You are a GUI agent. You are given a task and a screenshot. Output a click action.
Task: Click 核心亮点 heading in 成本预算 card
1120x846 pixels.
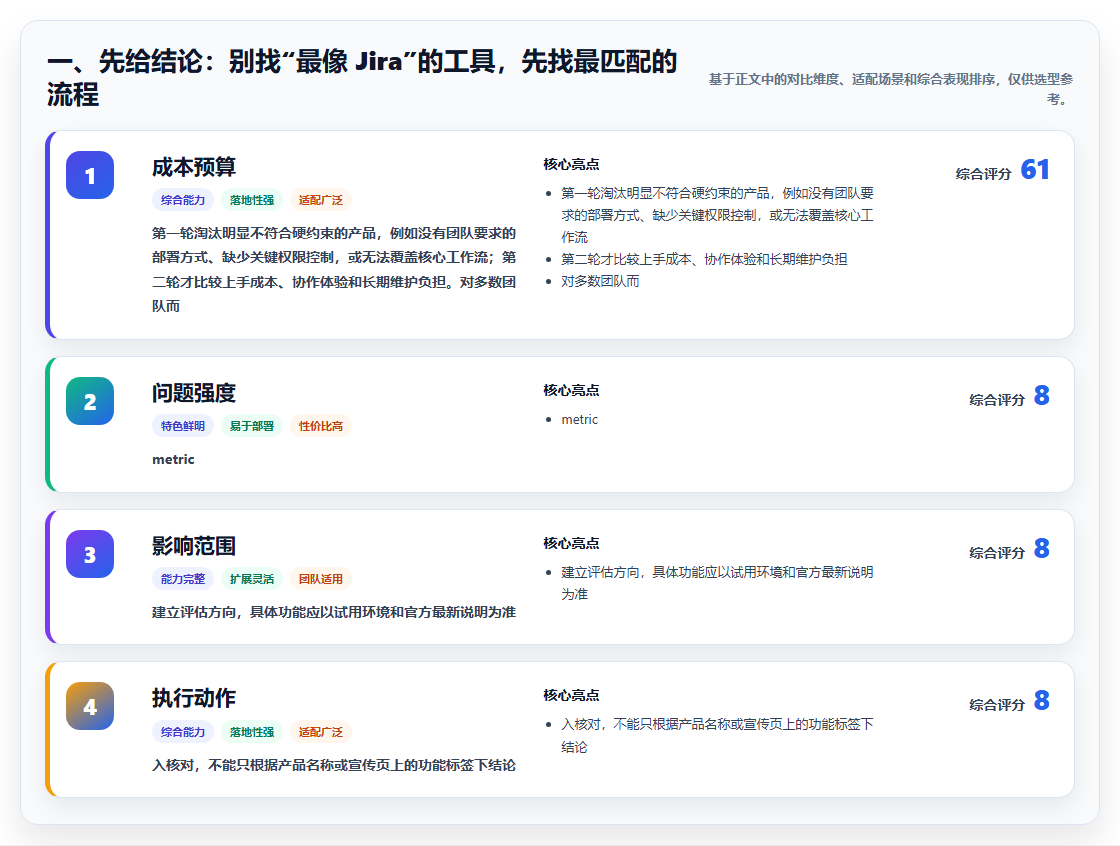click(571, 164)
